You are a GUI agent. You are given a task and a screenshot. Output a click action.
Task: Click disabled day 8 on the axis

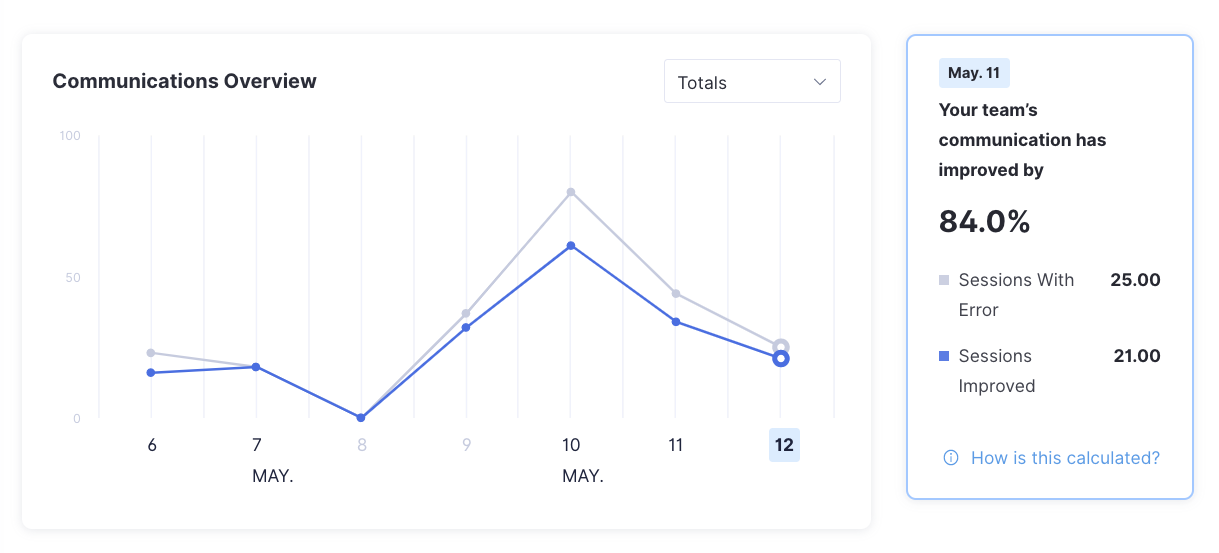click(x=362, y=445)
